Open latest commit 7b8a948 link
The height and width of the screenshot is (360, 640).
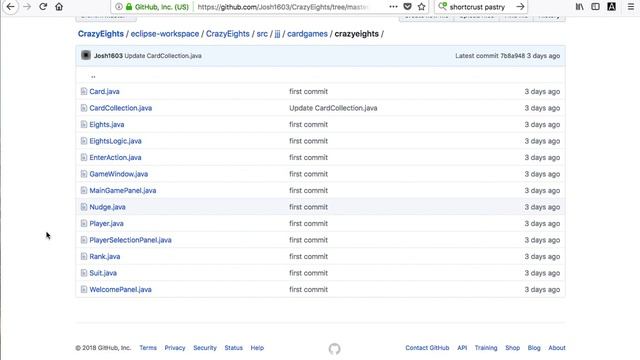pyautogui.click(x=513, y=56)
